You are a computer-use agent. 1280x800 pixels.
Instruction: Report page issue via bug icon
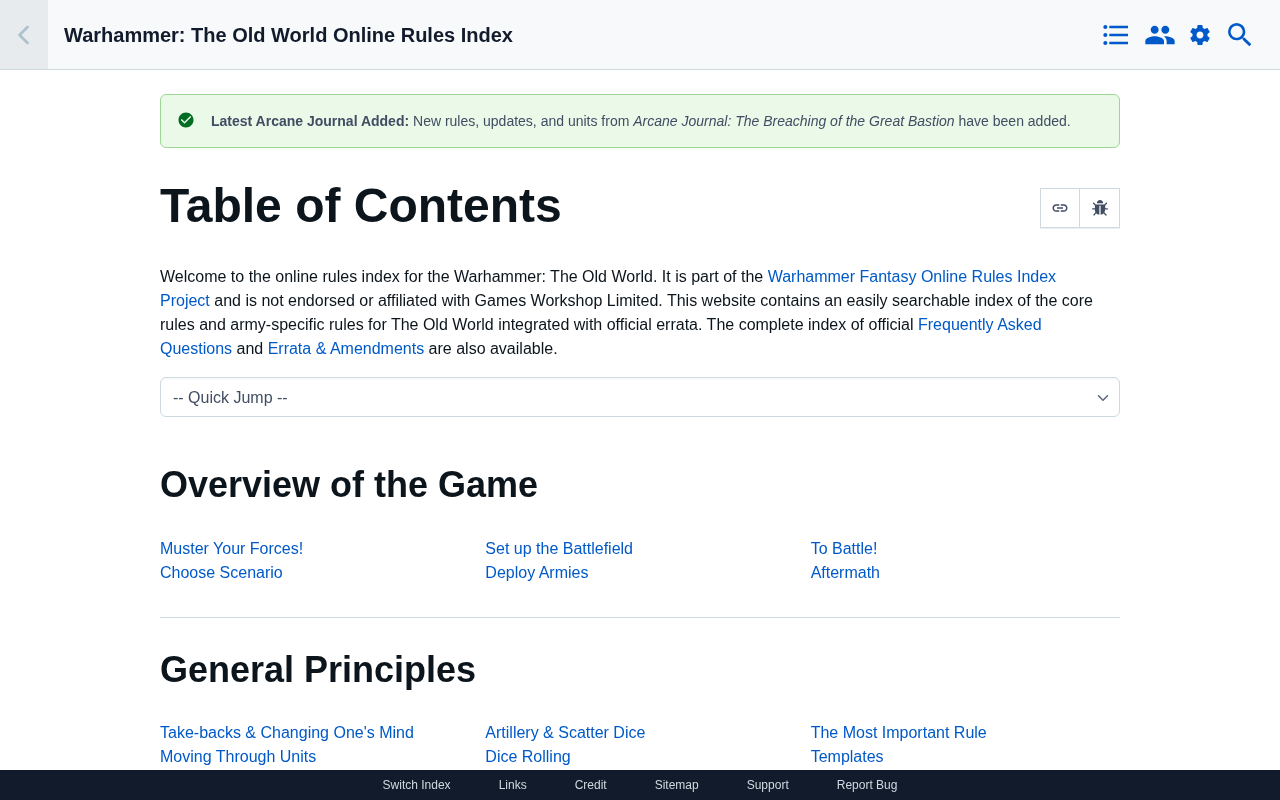[x=1100, y=208]
